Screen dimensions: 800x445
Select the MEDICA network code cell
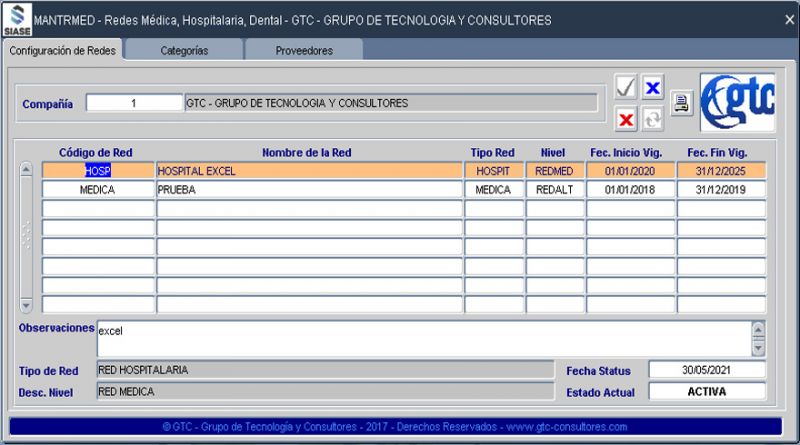98,190
